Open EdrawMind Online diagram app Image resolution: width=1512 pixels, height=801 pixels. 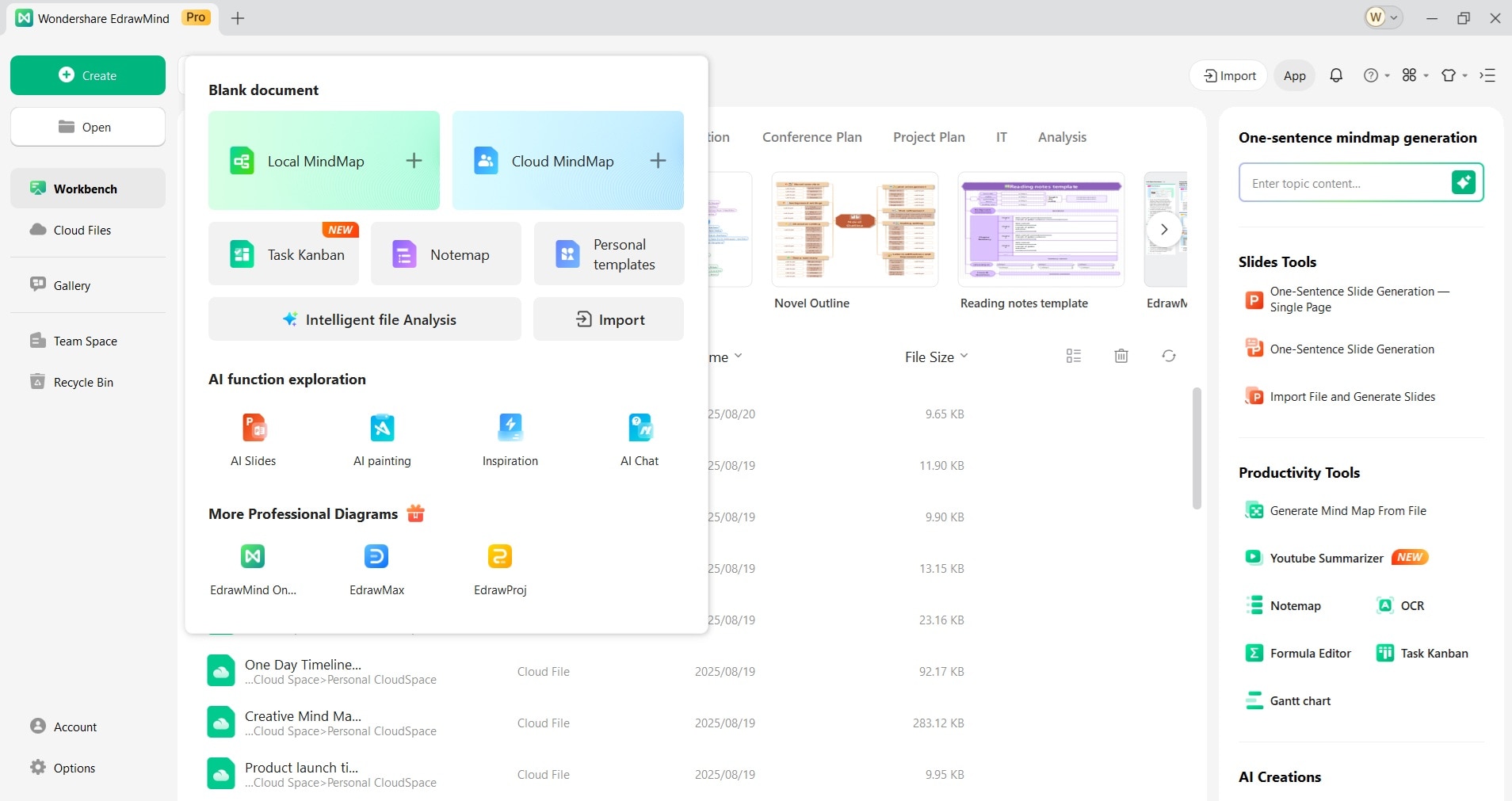click(253, 570)
